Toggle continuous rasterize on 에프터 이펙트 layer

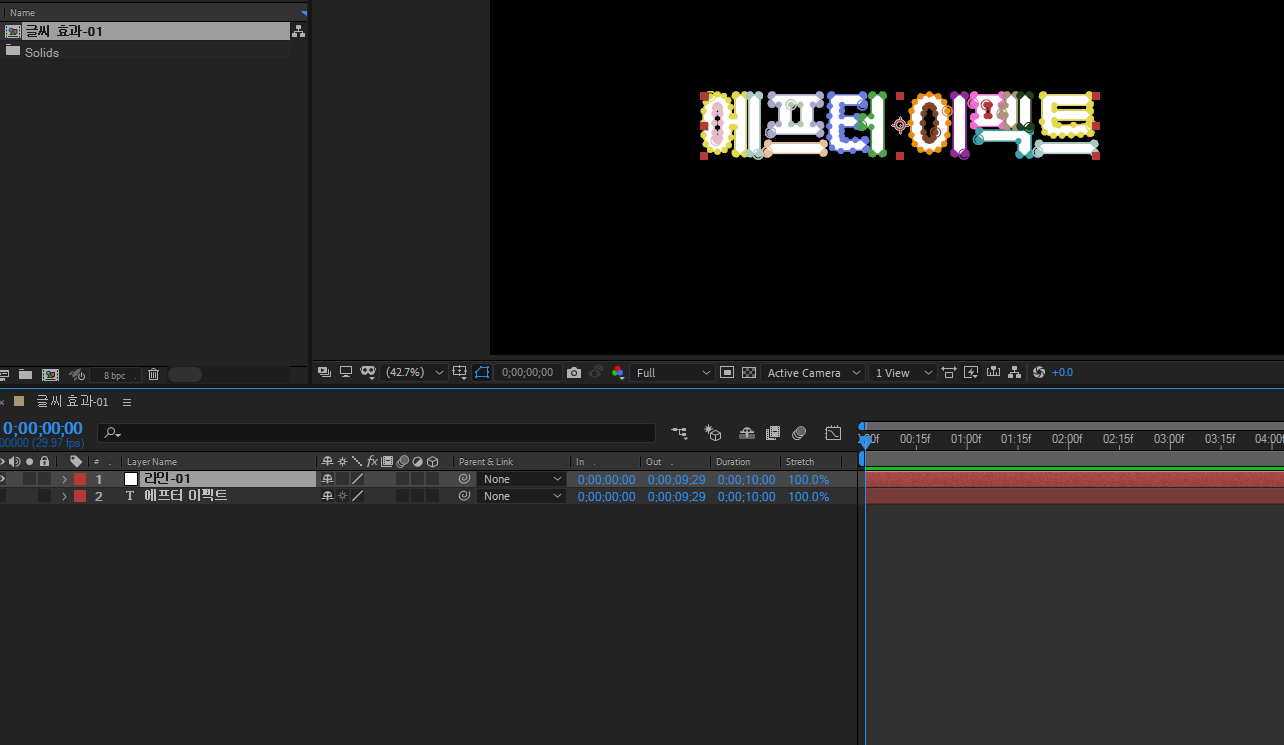pos(342,496)
